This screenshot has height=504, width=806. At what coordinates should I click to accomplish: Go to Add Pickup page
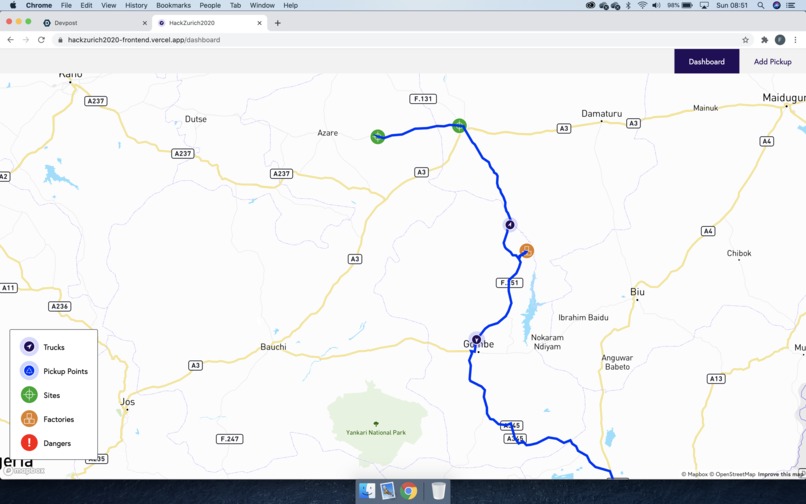(x=772, y=61)
